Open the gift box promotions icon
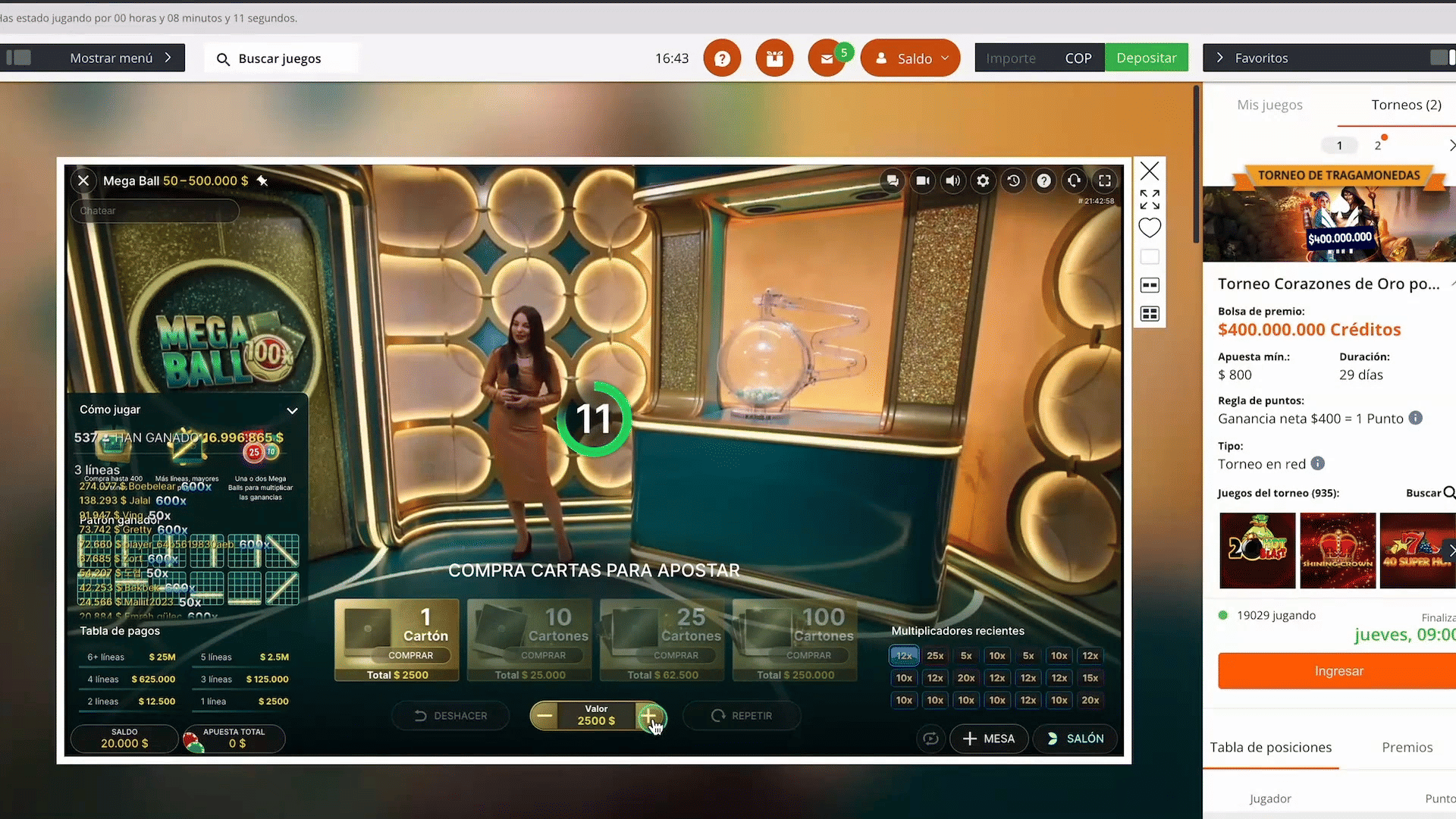The width and height of the screenshot is (1456, 819). click(x=774, y=58)
